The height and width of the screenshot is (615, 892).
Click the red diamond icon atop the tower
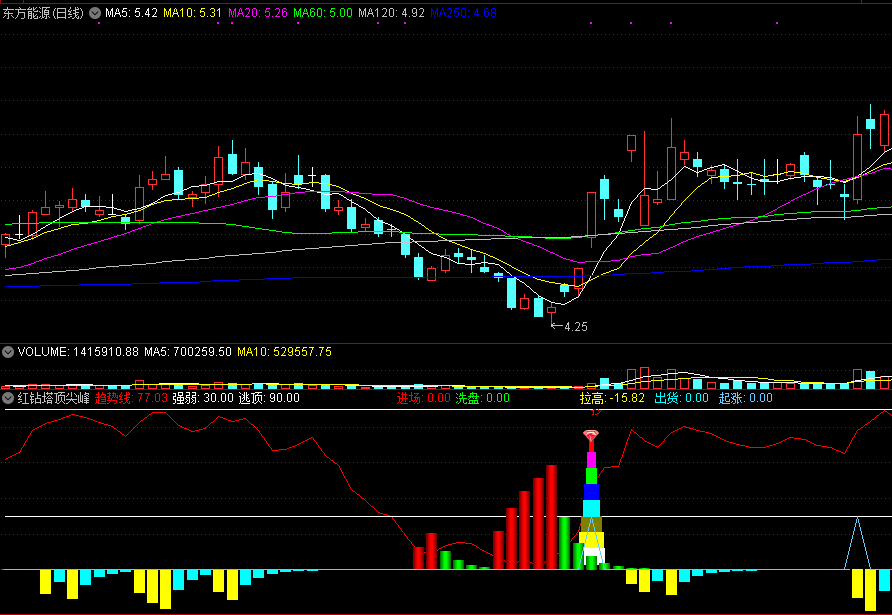coord(591,436)
